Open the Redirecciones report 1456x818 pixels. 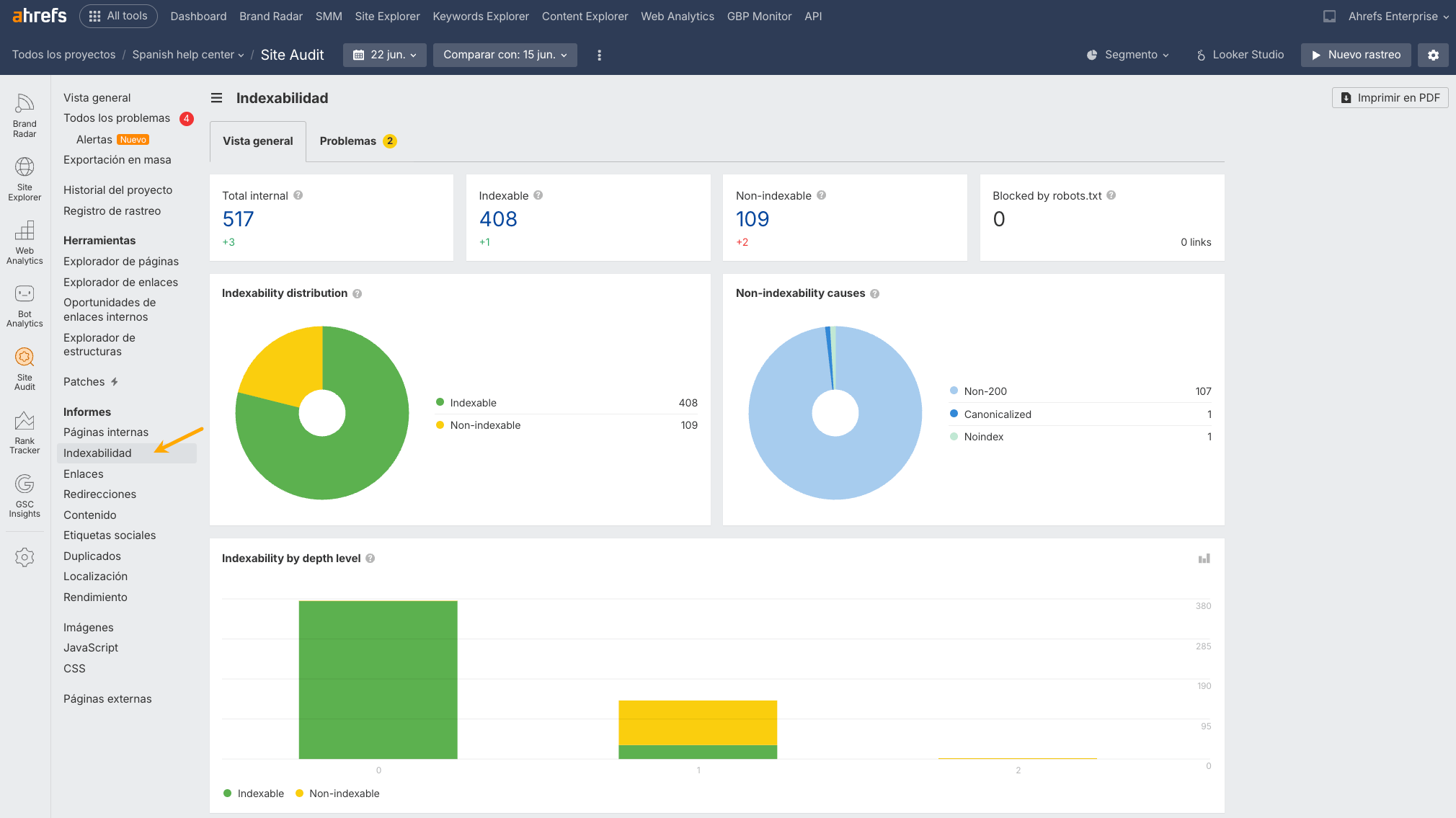coord(99,494)
